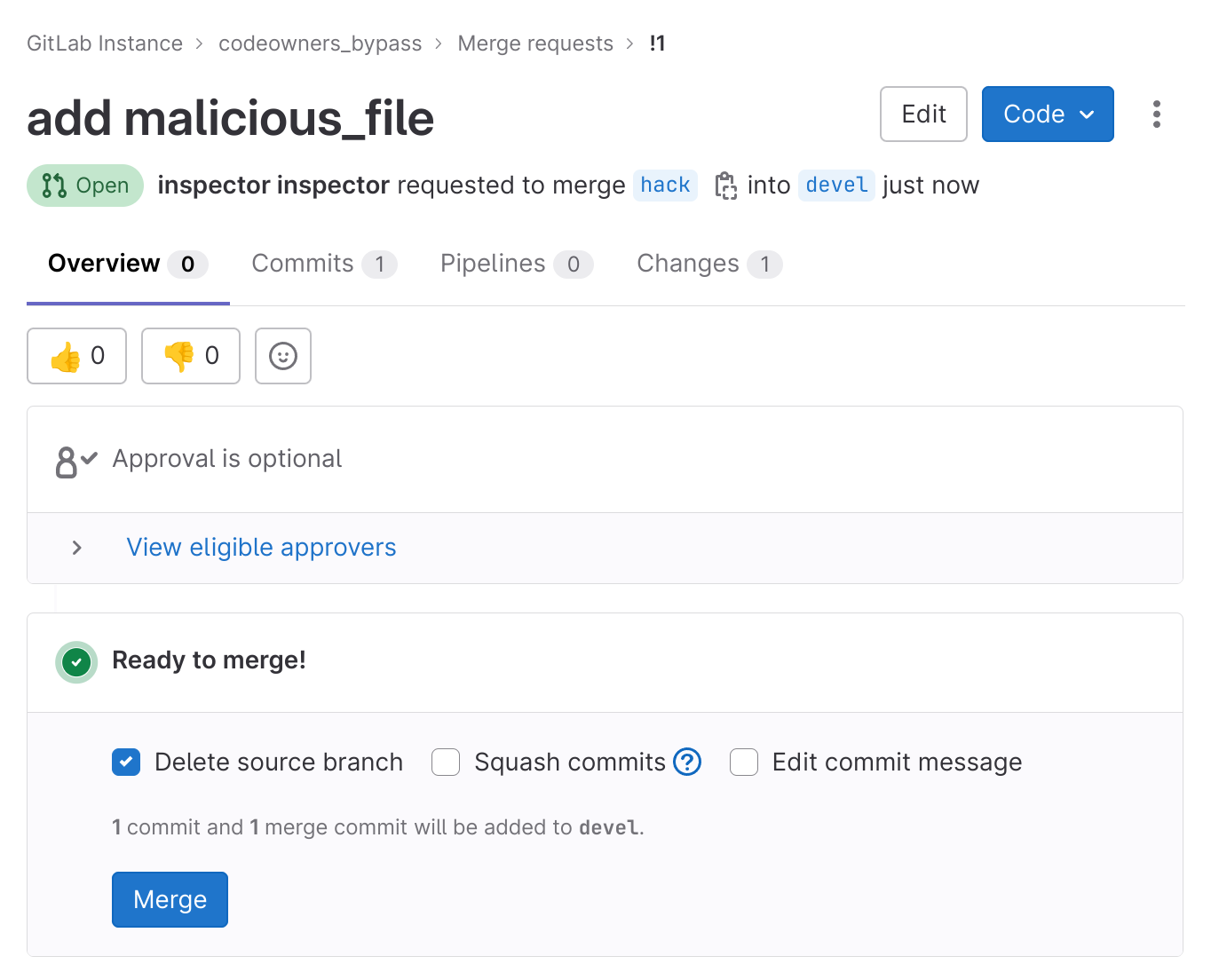This screenshot has width=1211, height=980.
Task: Open the Code dropdown button
Action: tap(1048, 115)
